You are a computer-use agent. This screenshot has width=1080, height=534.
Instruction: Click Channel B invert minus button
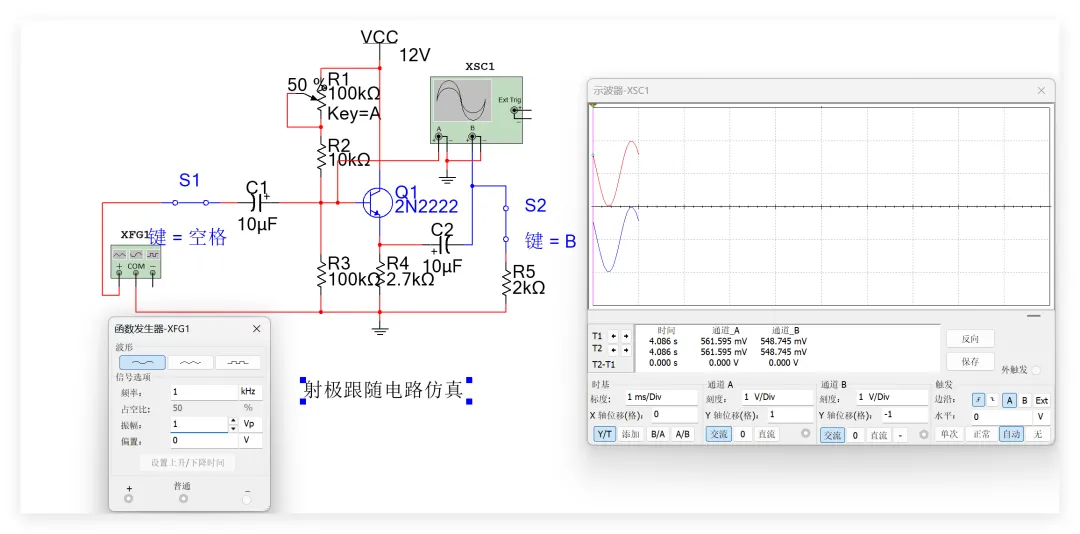click(902, 435)
